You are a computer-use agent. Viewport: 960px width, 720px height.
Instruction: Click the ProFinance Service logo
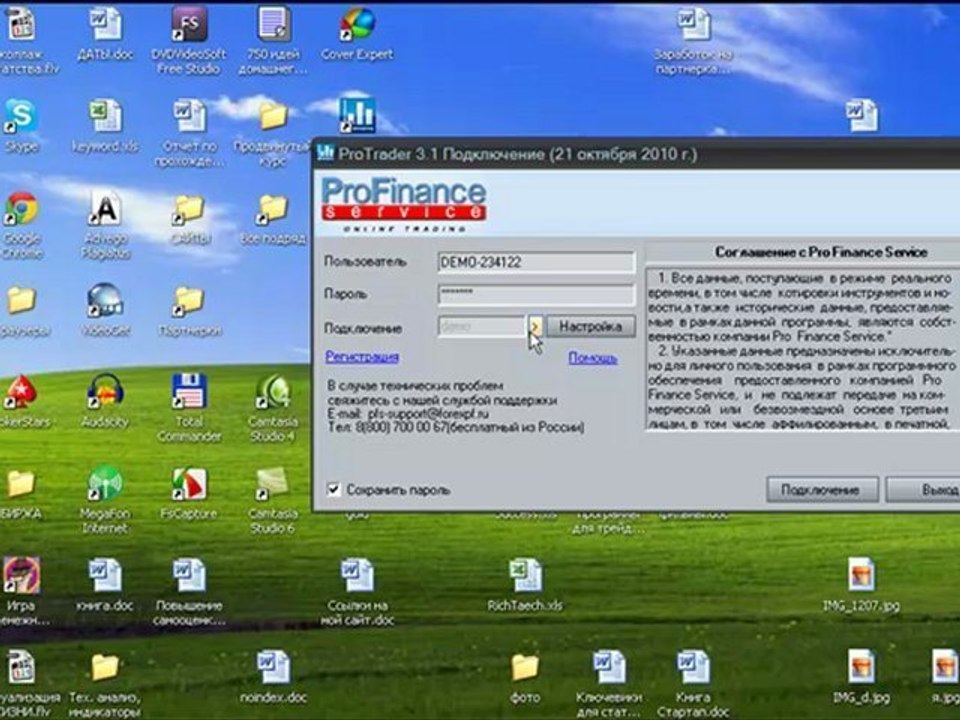click(x=403, y=204)
